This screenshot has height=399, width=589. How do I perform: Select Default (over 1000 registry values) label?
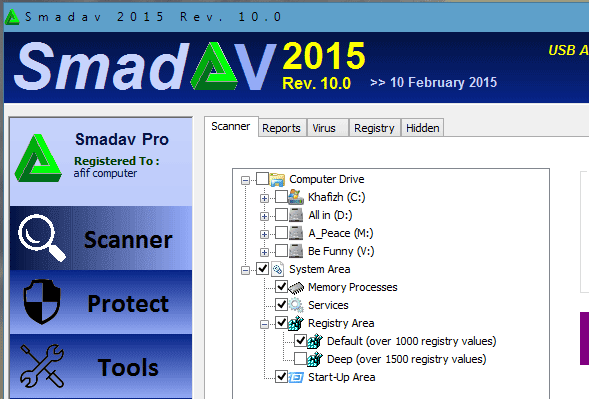[x=412, y=342]
